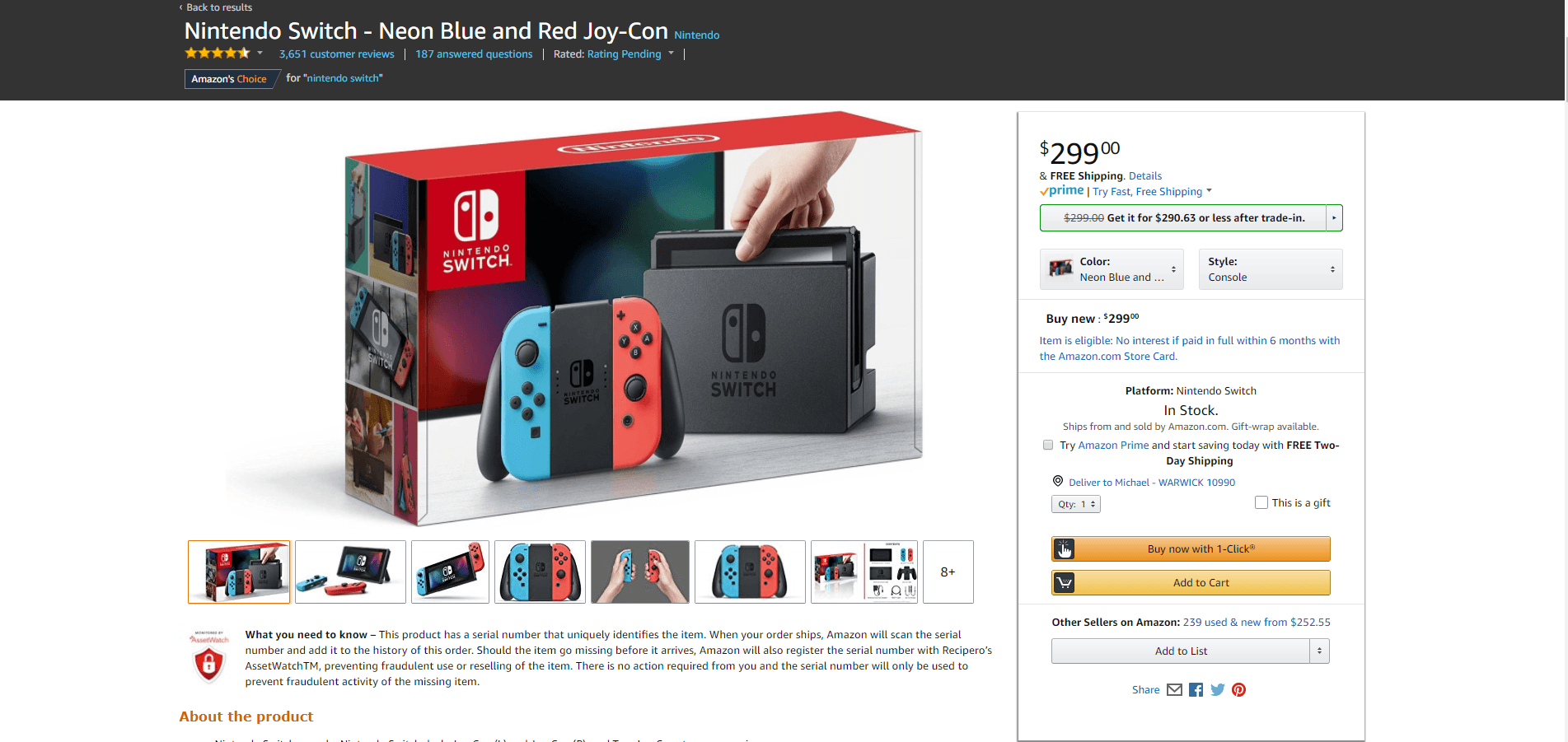Share the product via email icon
Viewport: 1568px width, 742px height.
1174,690
